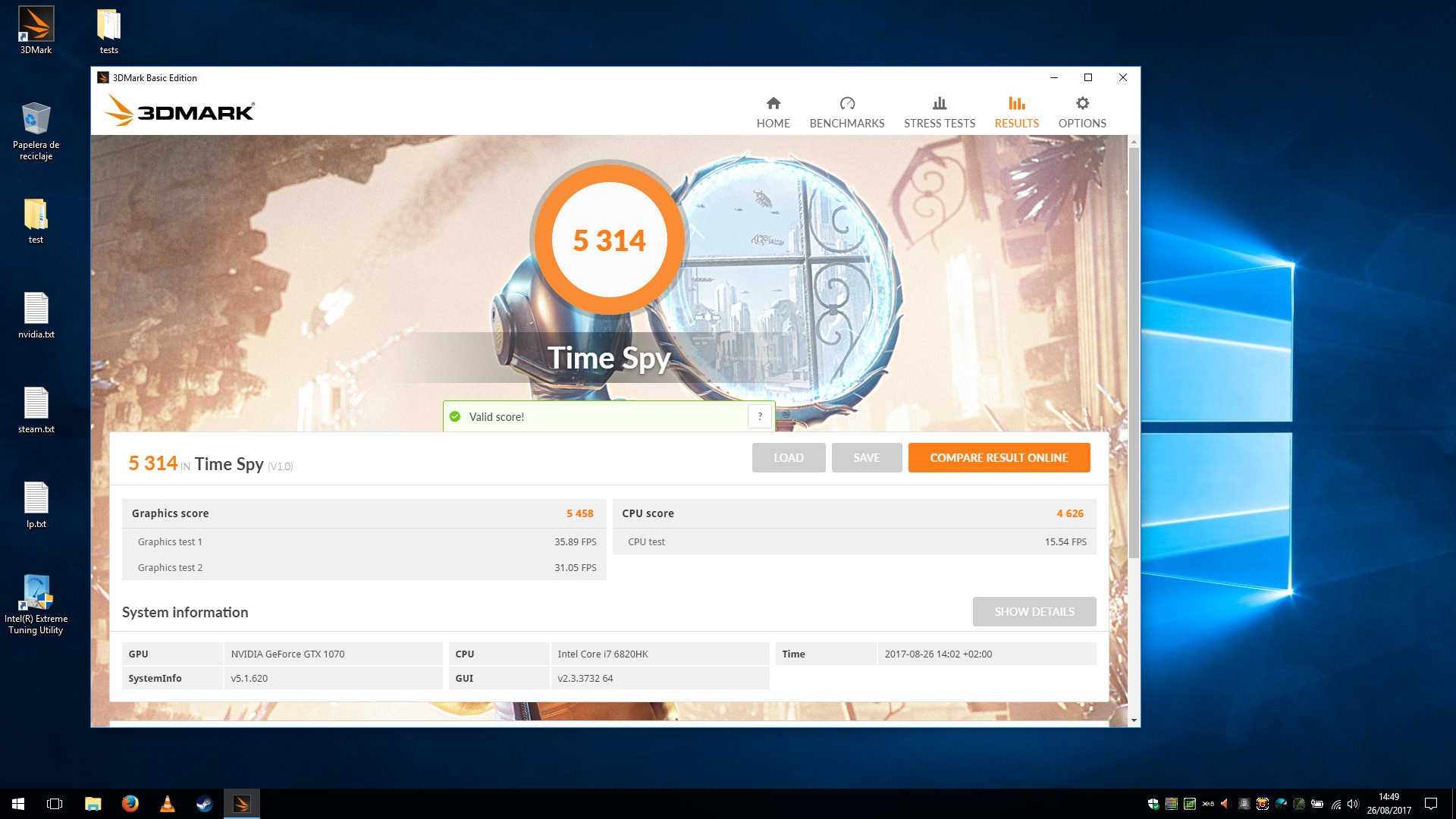Click the grey F key tray icon
Screen dimensions: 1456x819
coord(1244,804)
